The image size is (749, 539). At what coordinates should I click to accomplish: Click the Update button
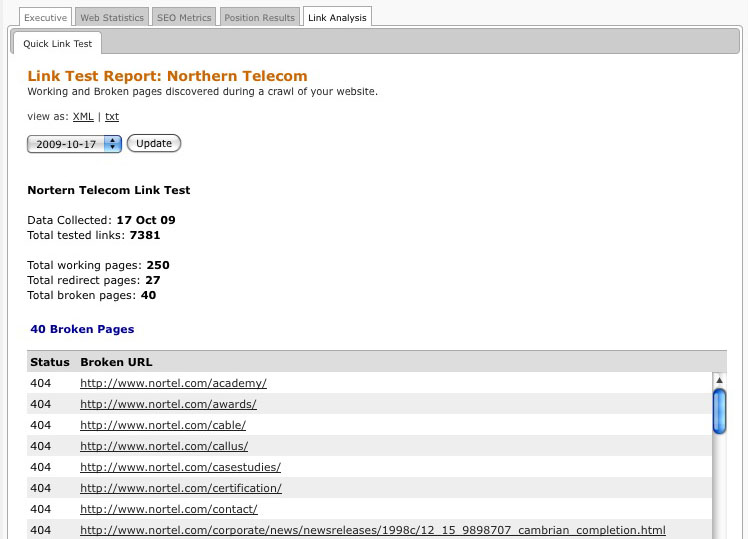154,143
